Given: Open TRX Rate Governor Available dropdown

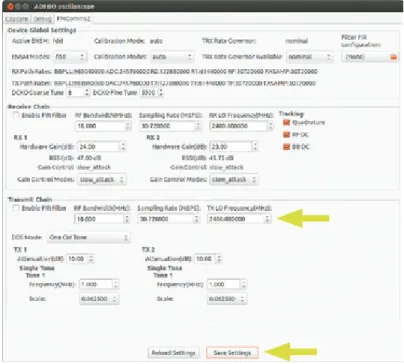Looking at the screenshot, I should [x=310, y=57].
